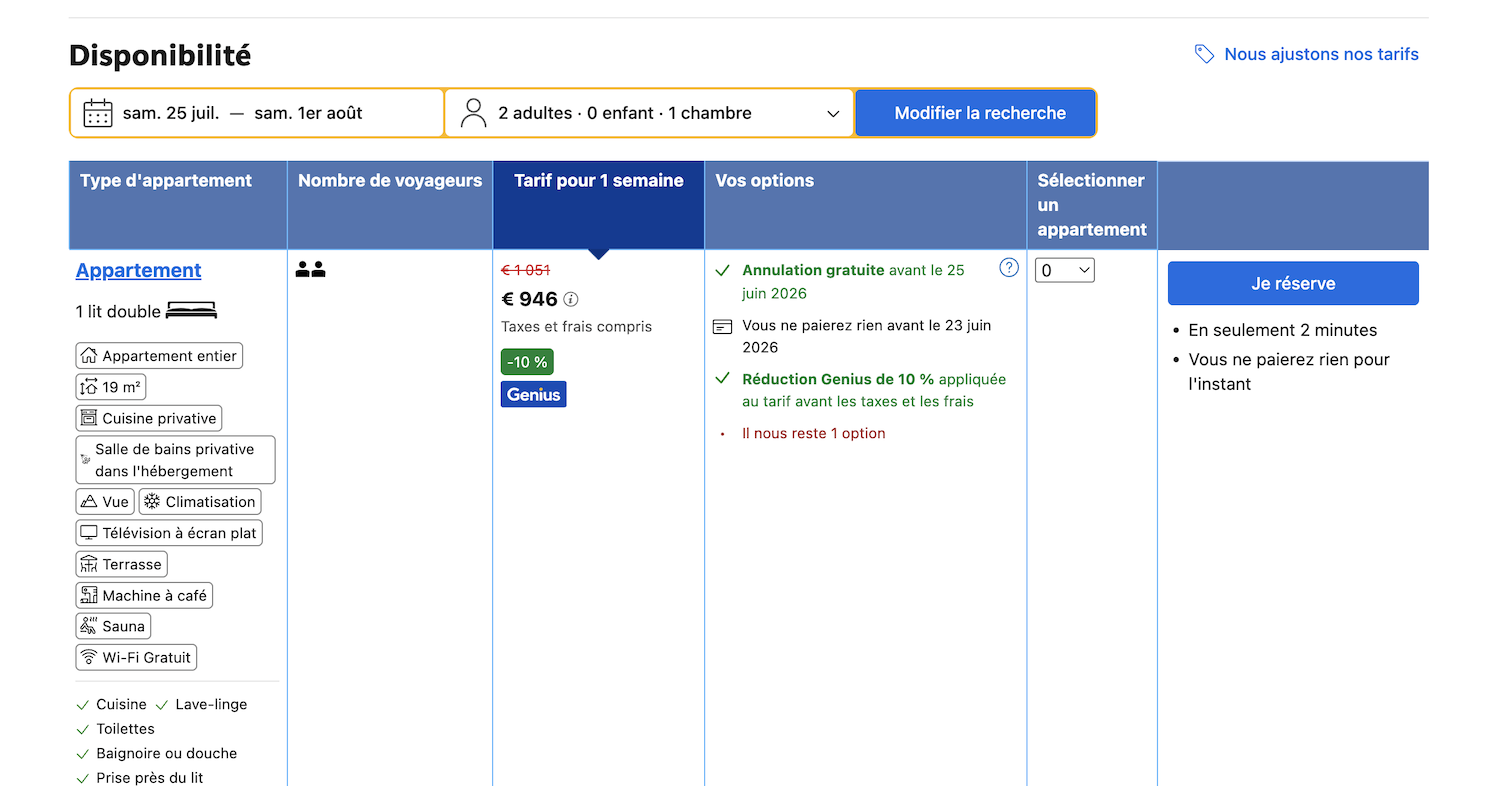
Task: Click the Wi-Fi icon on the Wi-Fi Gratuit badge
Action: pyautogui.click(x=90, y=657)
